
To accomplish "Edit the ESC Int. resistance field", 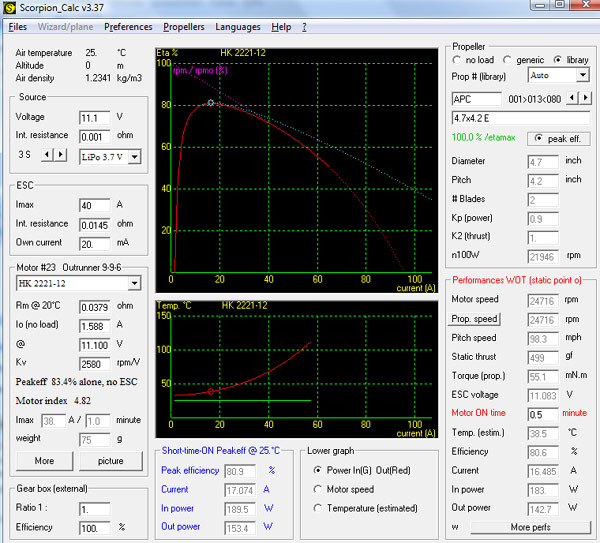I will (x=94, y=225).
